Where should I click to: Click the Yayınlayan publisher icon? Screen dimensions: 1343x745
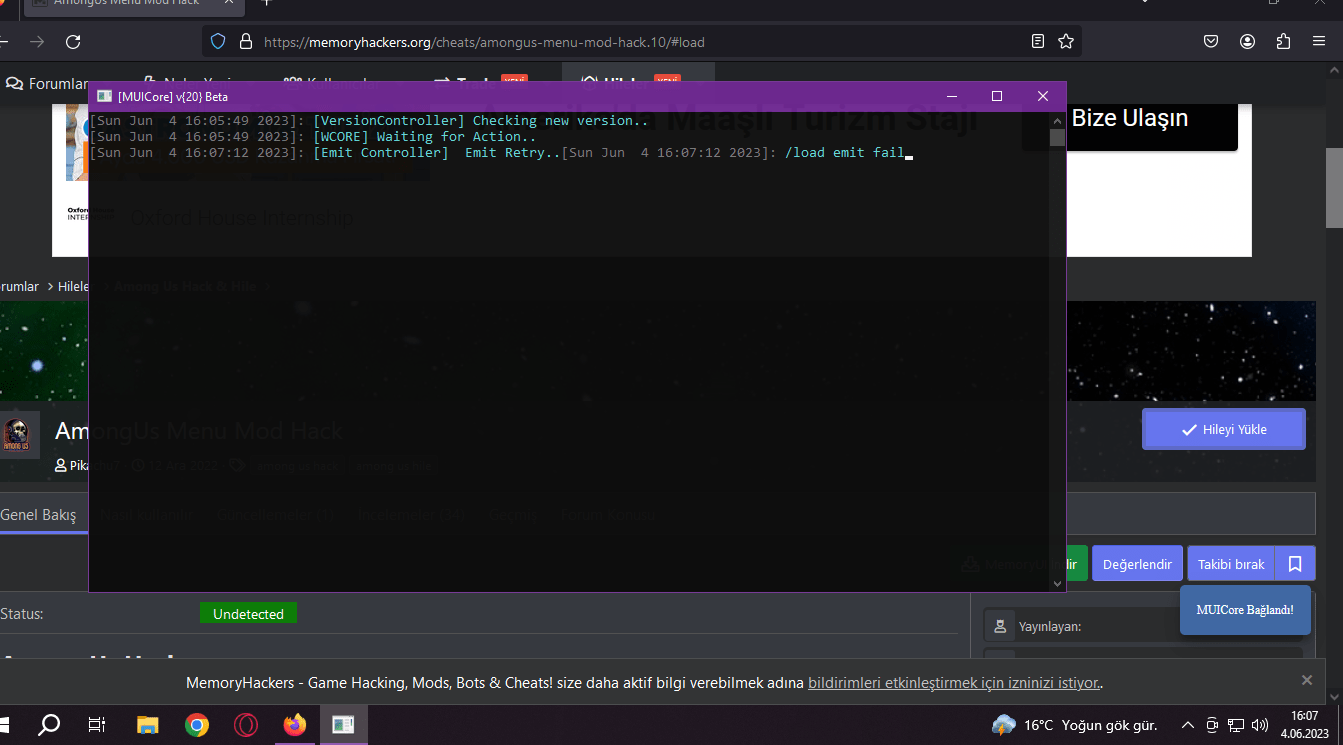(1000, 626)
